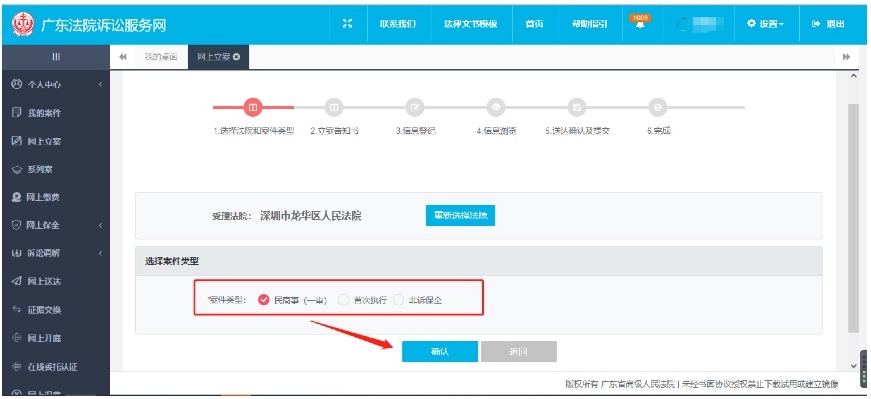Expand 诉讼调解 submenu chevron
871x399 pixels.
coord(101,253)
